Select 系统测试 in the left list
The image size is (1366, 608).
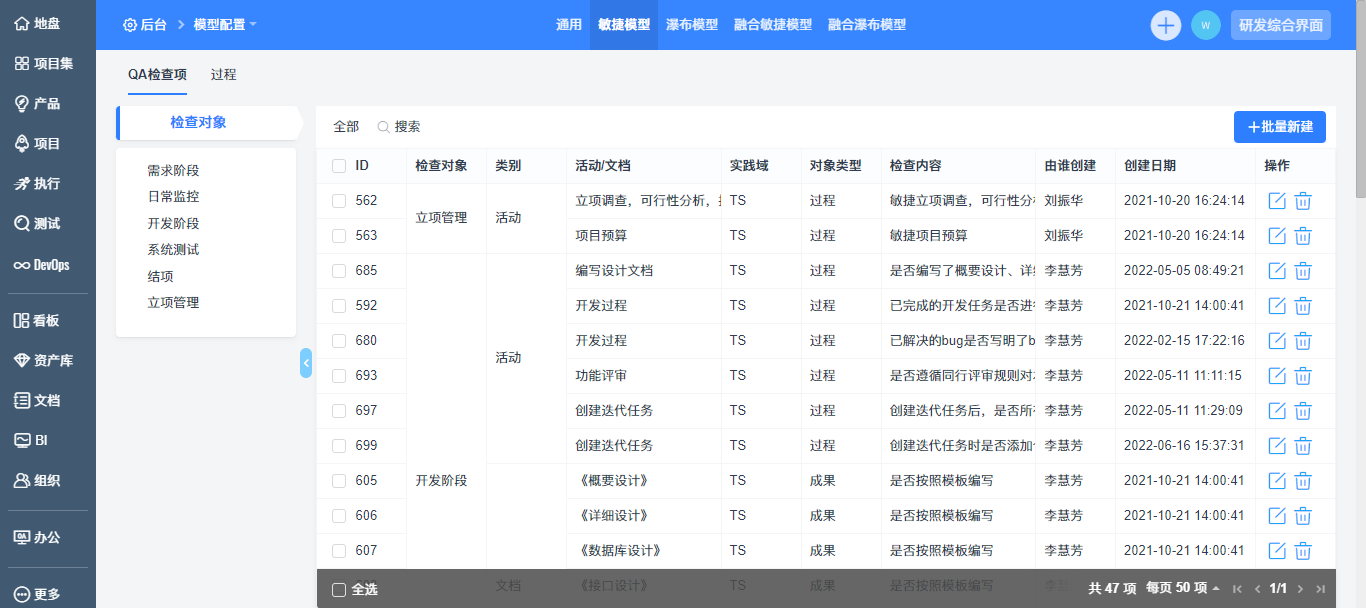tap(173, 250)
